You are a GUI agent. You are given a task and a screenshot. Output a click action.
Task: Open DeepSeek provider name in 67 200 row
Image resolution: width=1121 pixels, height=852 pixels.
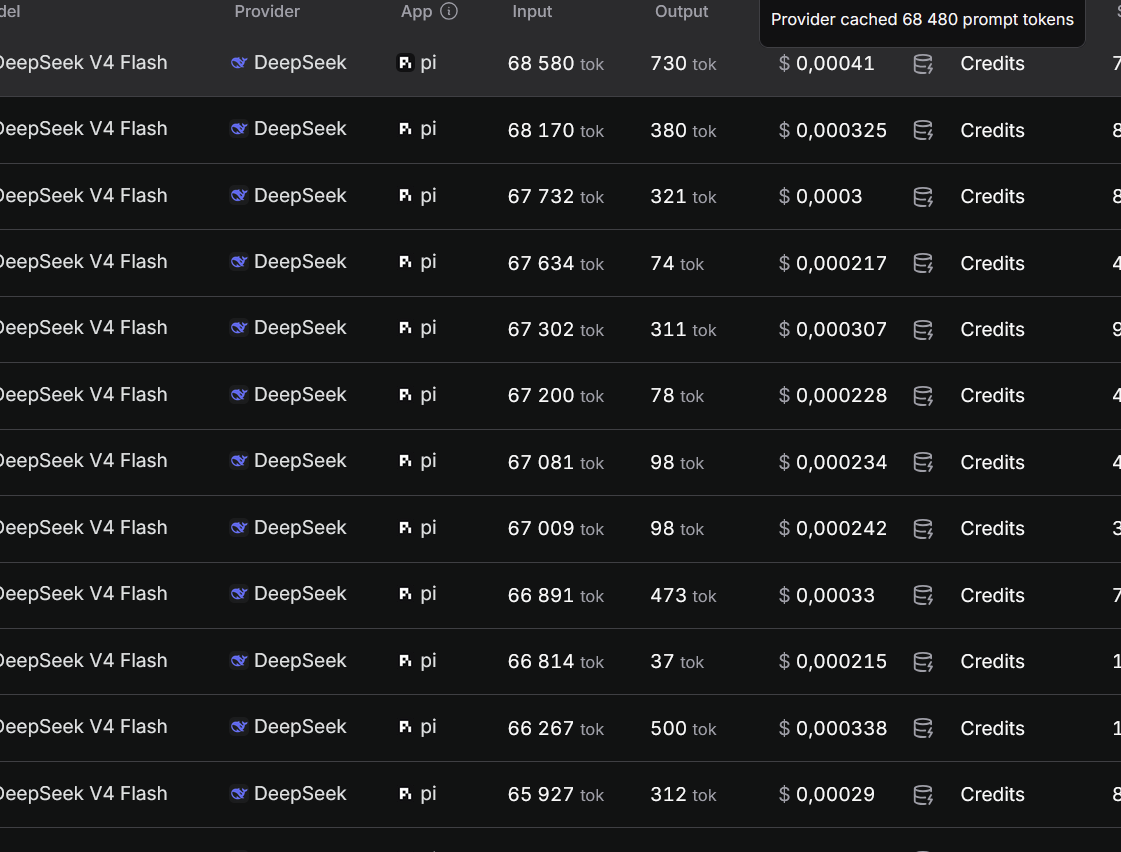(300, 395)
